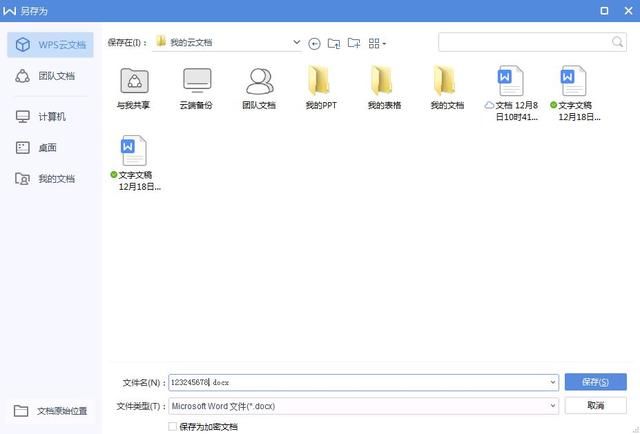This screenshot has width=640, height=434.
Task: Select the 我的文档 folder in file list
Action: [x=447, y=89]
